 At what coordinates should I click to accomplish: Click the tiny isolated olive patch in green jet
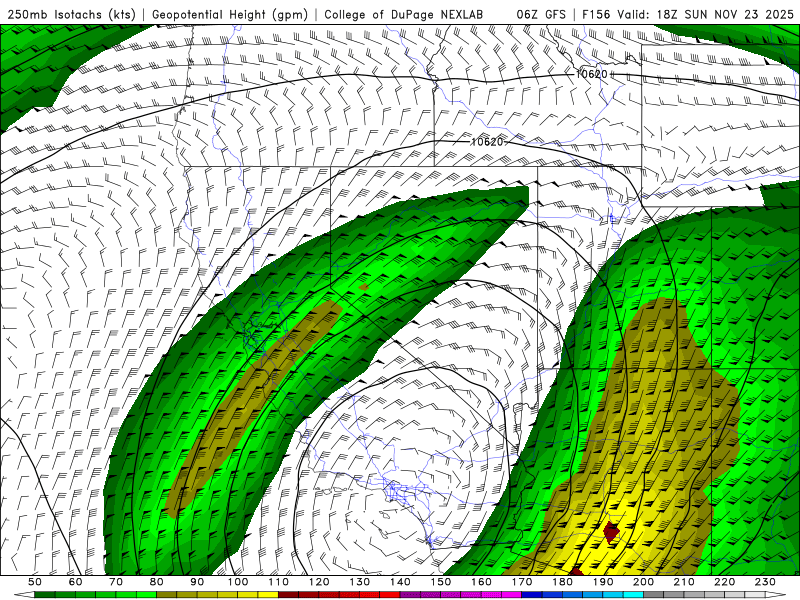[x=364, y=287]
